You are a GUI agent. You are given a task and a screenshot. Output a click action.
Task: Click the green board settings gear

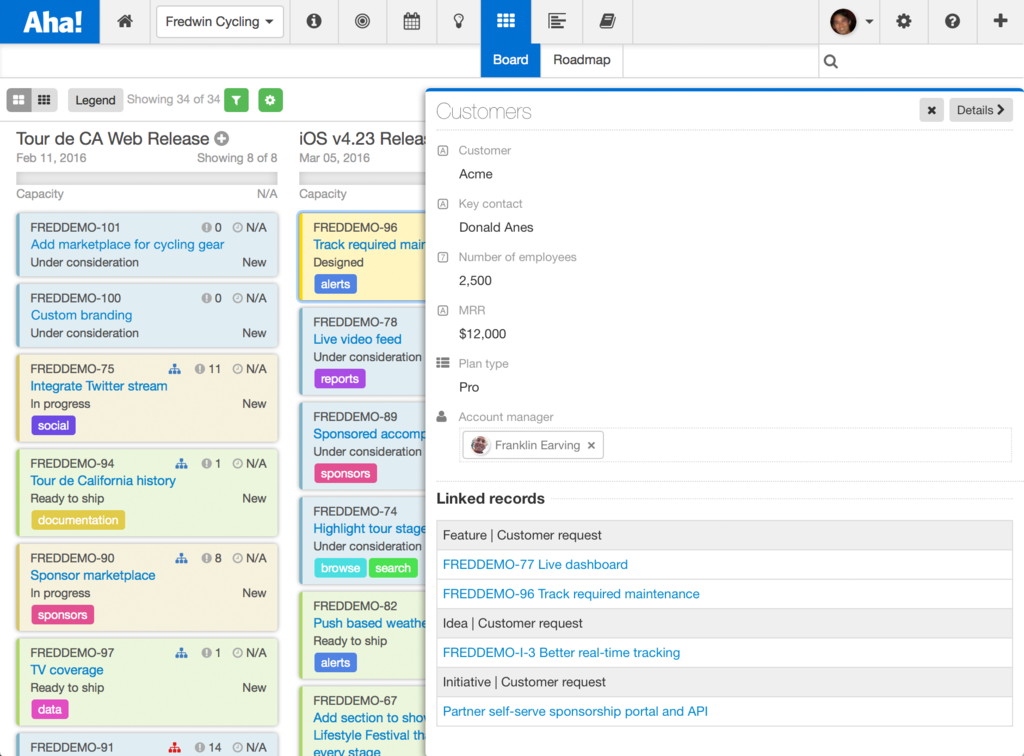click(270, 100)
